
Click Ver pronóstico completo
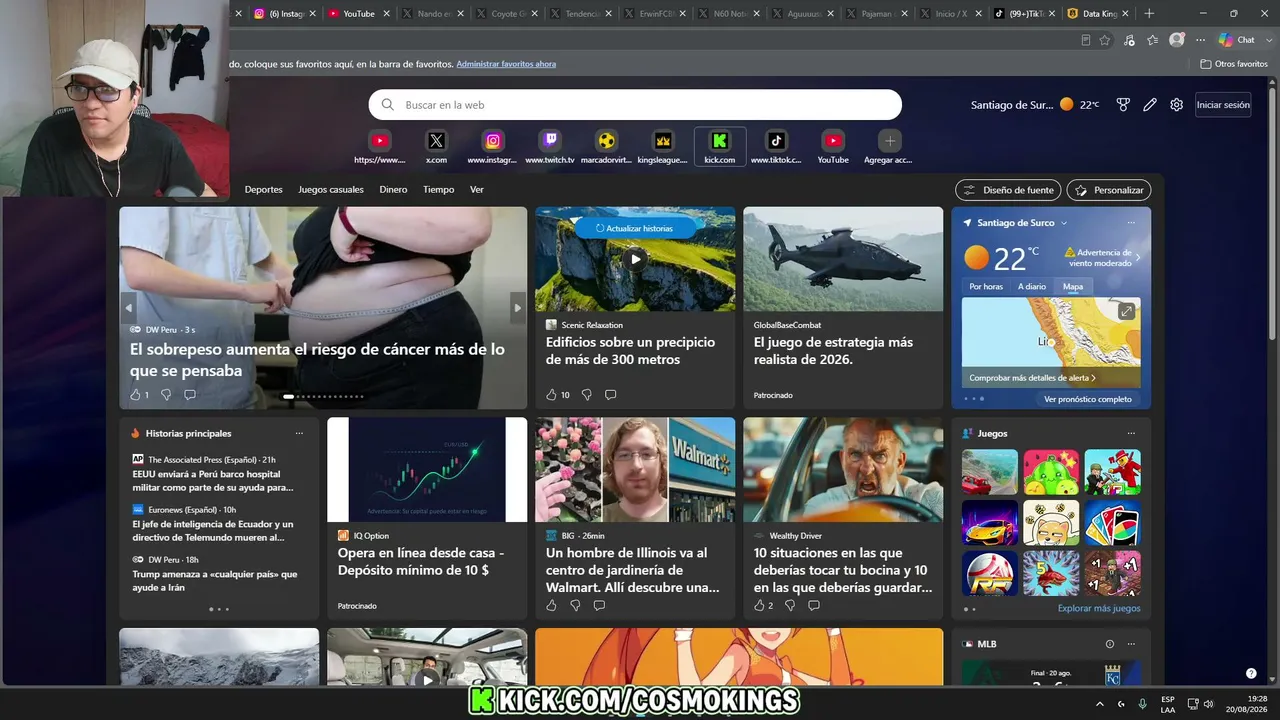[1088, 399]
